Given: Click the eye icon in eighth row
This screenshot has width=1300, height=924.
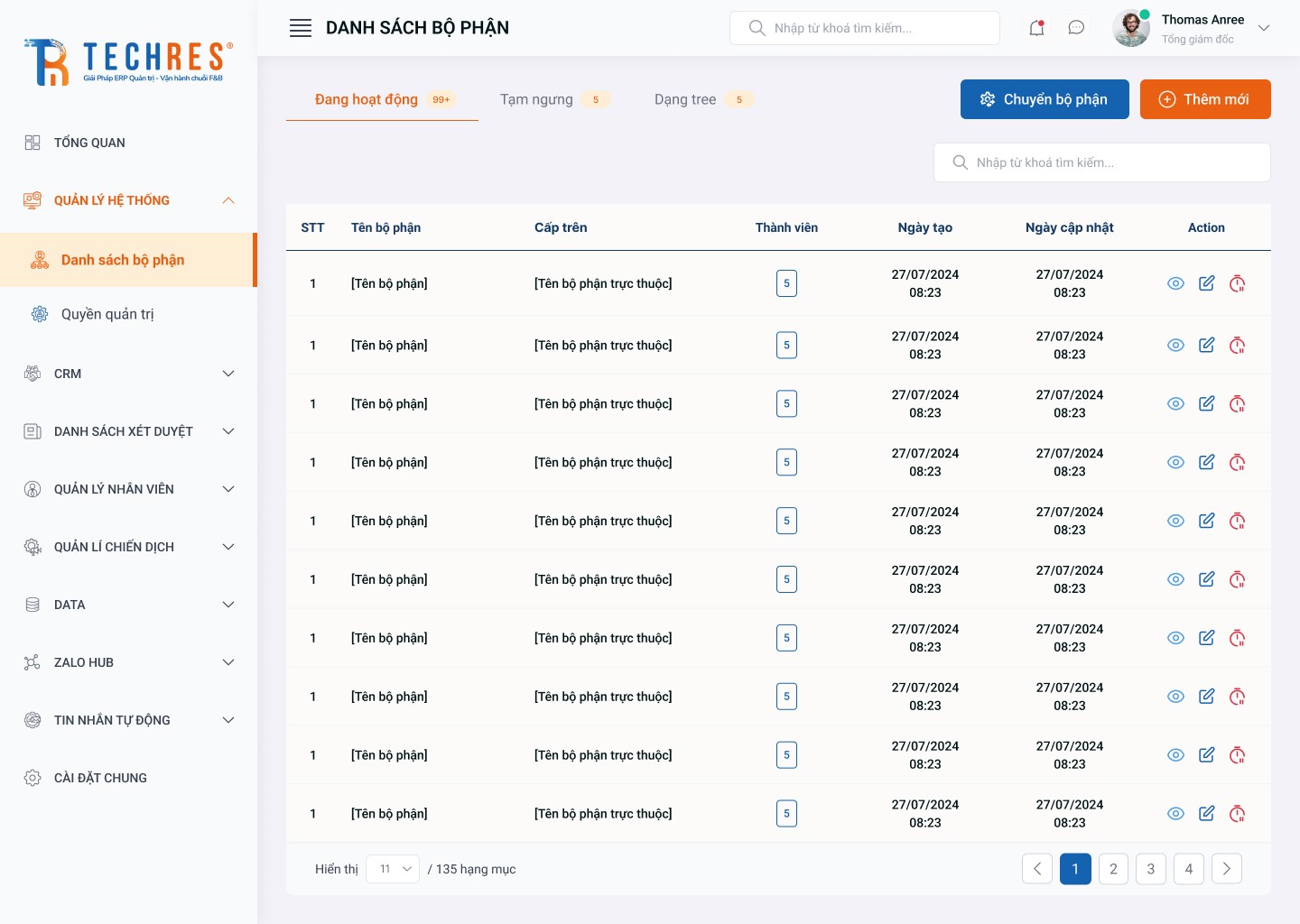Looking at the screenshot, I should [x=1175, y=697].
